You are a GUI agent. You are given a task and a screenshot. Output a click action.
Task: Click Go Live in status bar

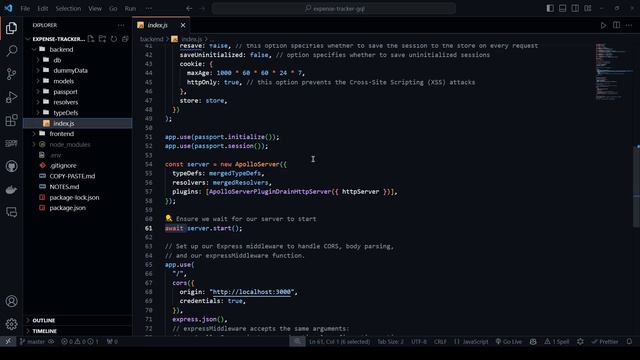[509, 342]
